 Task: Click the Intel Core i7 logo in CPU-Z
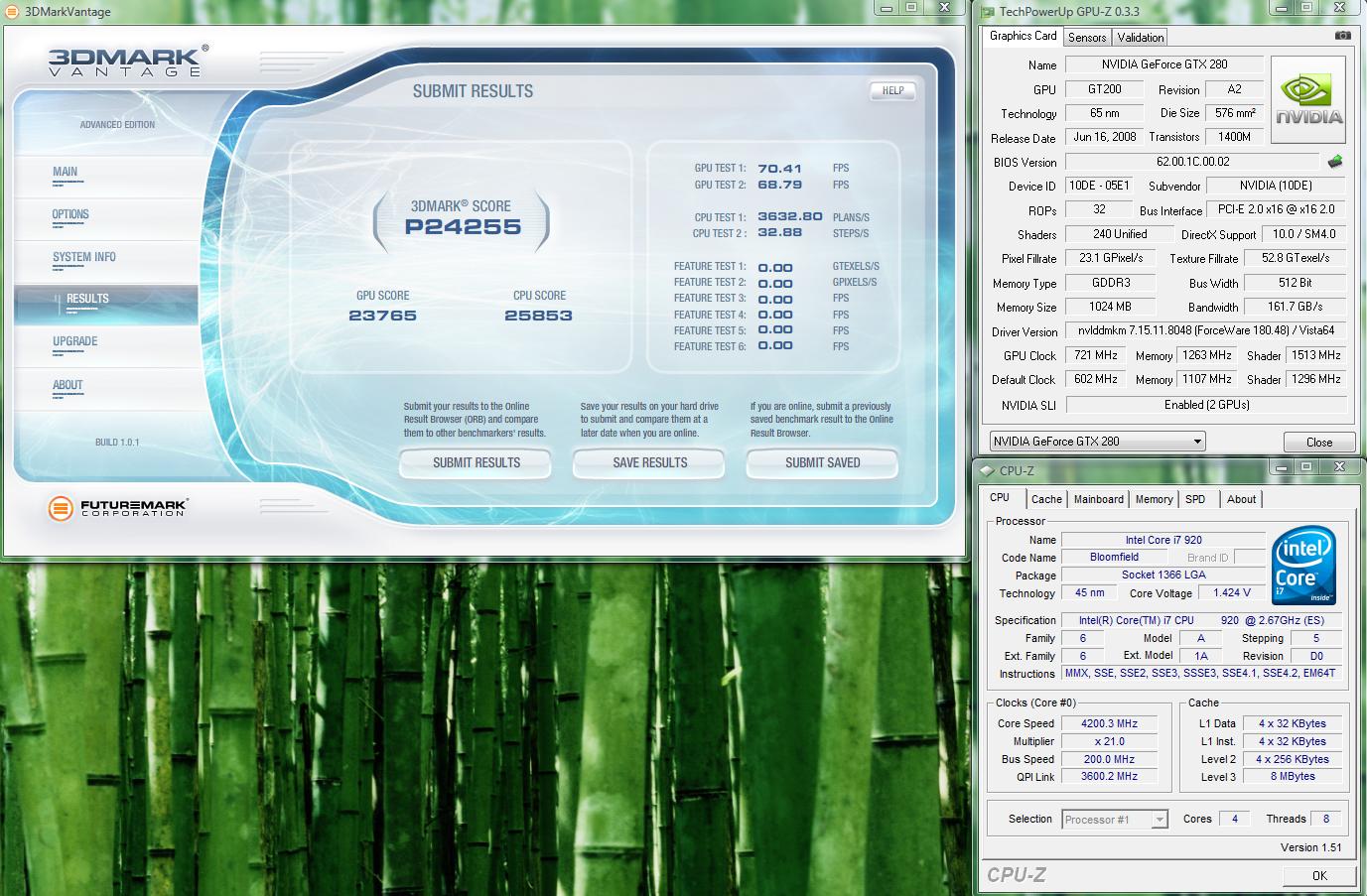pos(1302,567)
